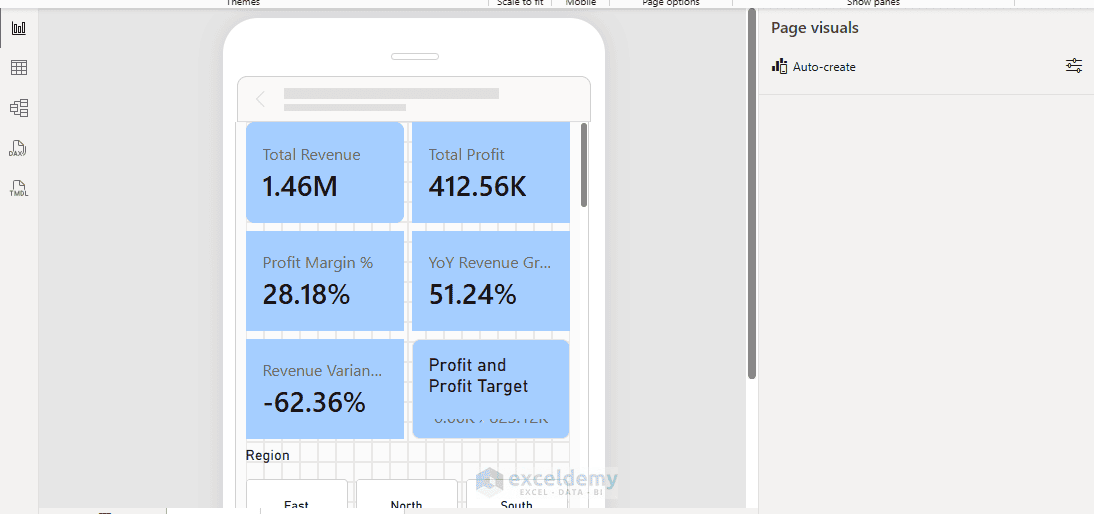Click the 28.18% margin value
Screen dimensions: 1094x514
pos(306,295)
